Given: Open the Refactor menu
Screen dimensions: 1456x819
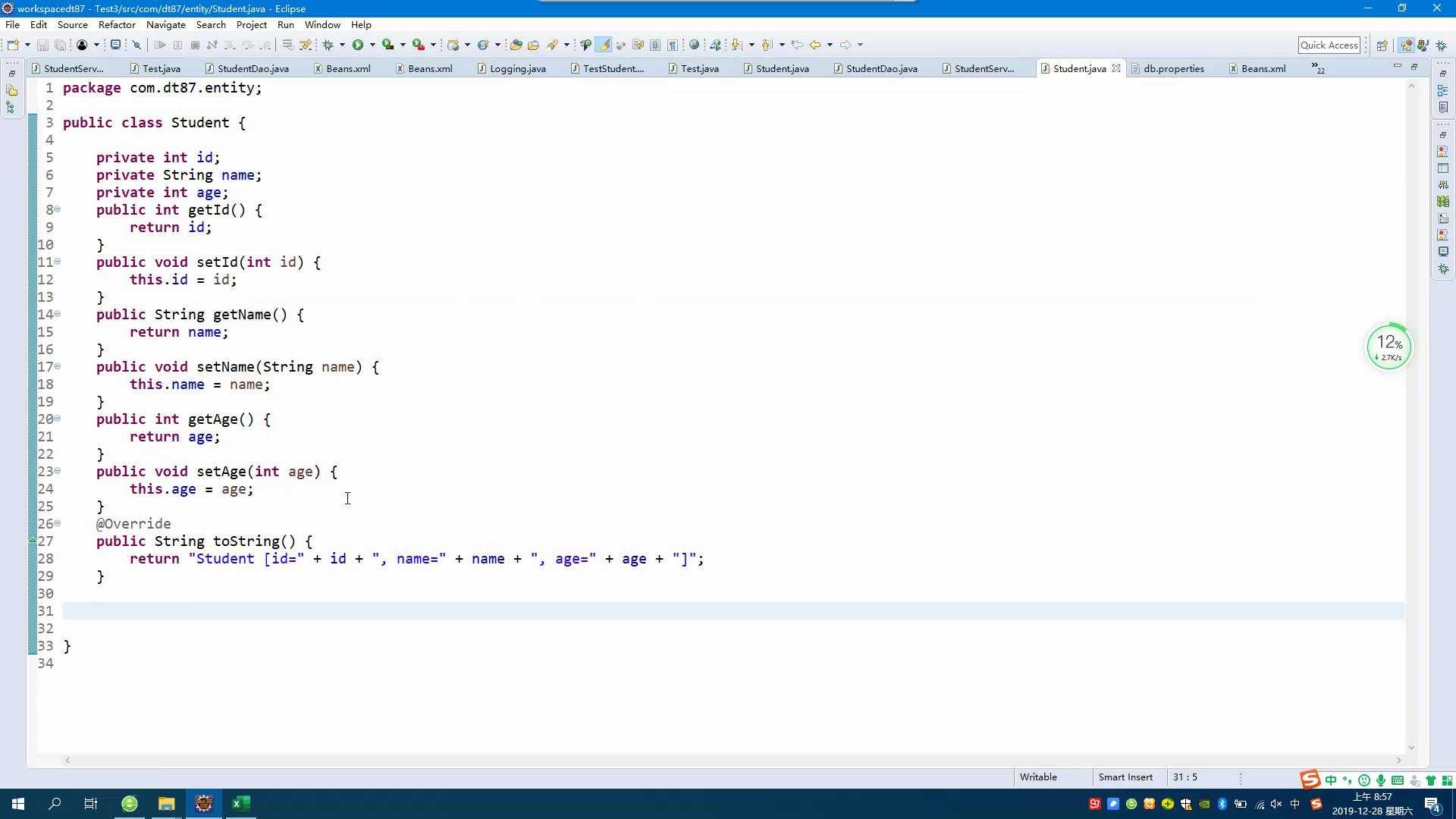Looking at the screenshot, I should pos(117,24).
